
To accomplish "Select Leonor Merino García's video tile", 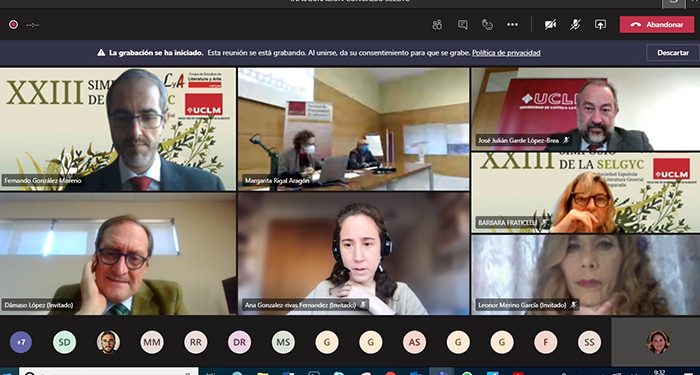I will pyautogui.click(x=586, y=275).
